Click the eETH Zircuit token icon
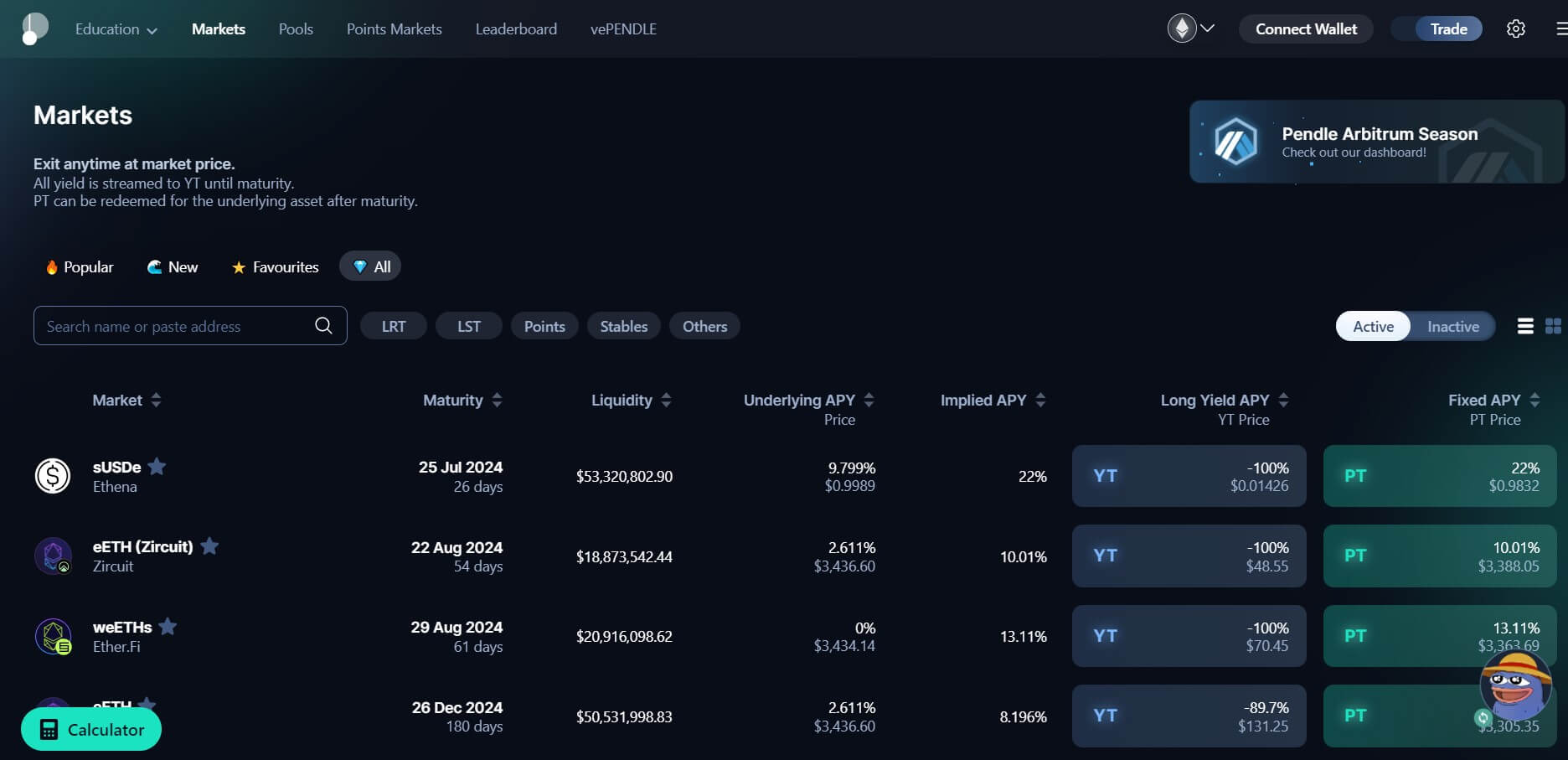Viewport: 1568px width, 760px height. (x=53, y=556)
